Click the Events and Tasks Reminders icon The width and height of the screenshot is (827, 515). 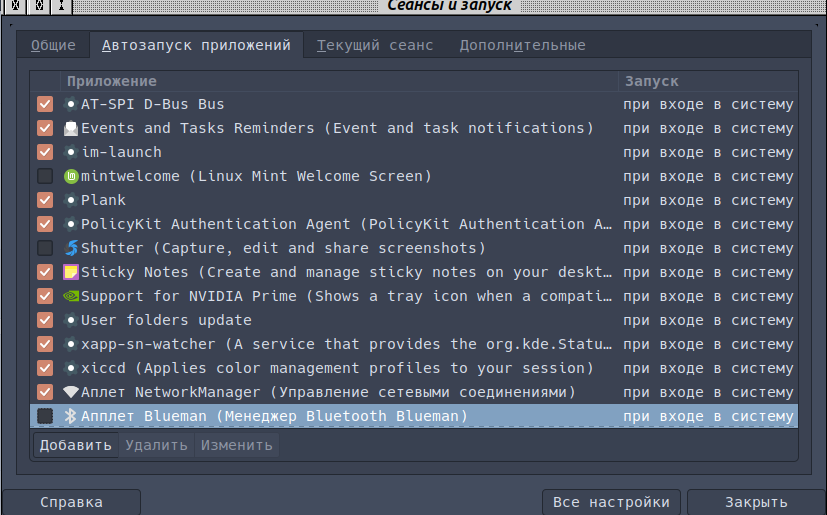(x=71, y=128)
